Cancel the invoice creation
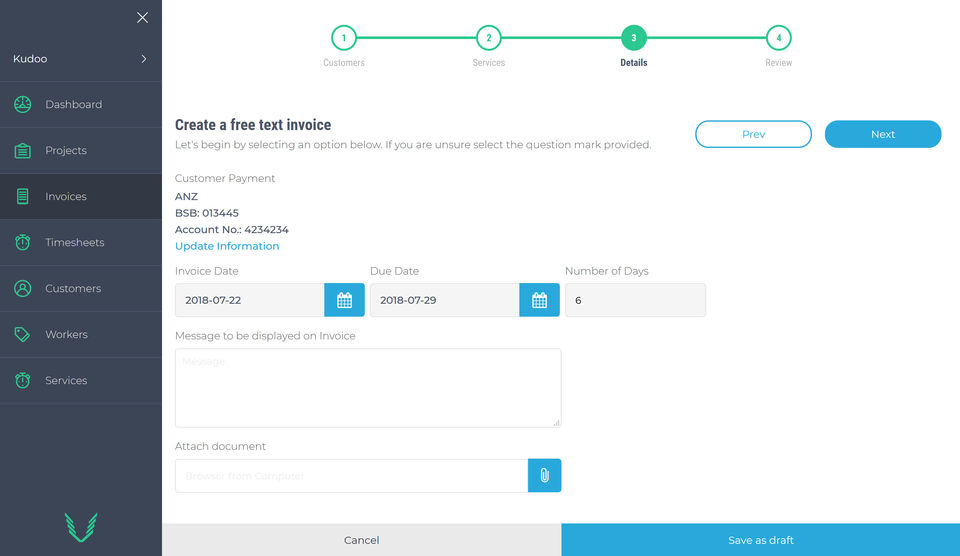 click(362, 540)
